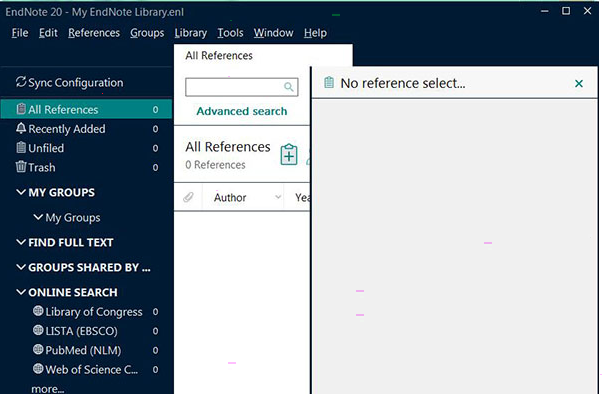602x394 pixels.
Task: Collapse the My Groups subgroup
Action: [38, 217]
